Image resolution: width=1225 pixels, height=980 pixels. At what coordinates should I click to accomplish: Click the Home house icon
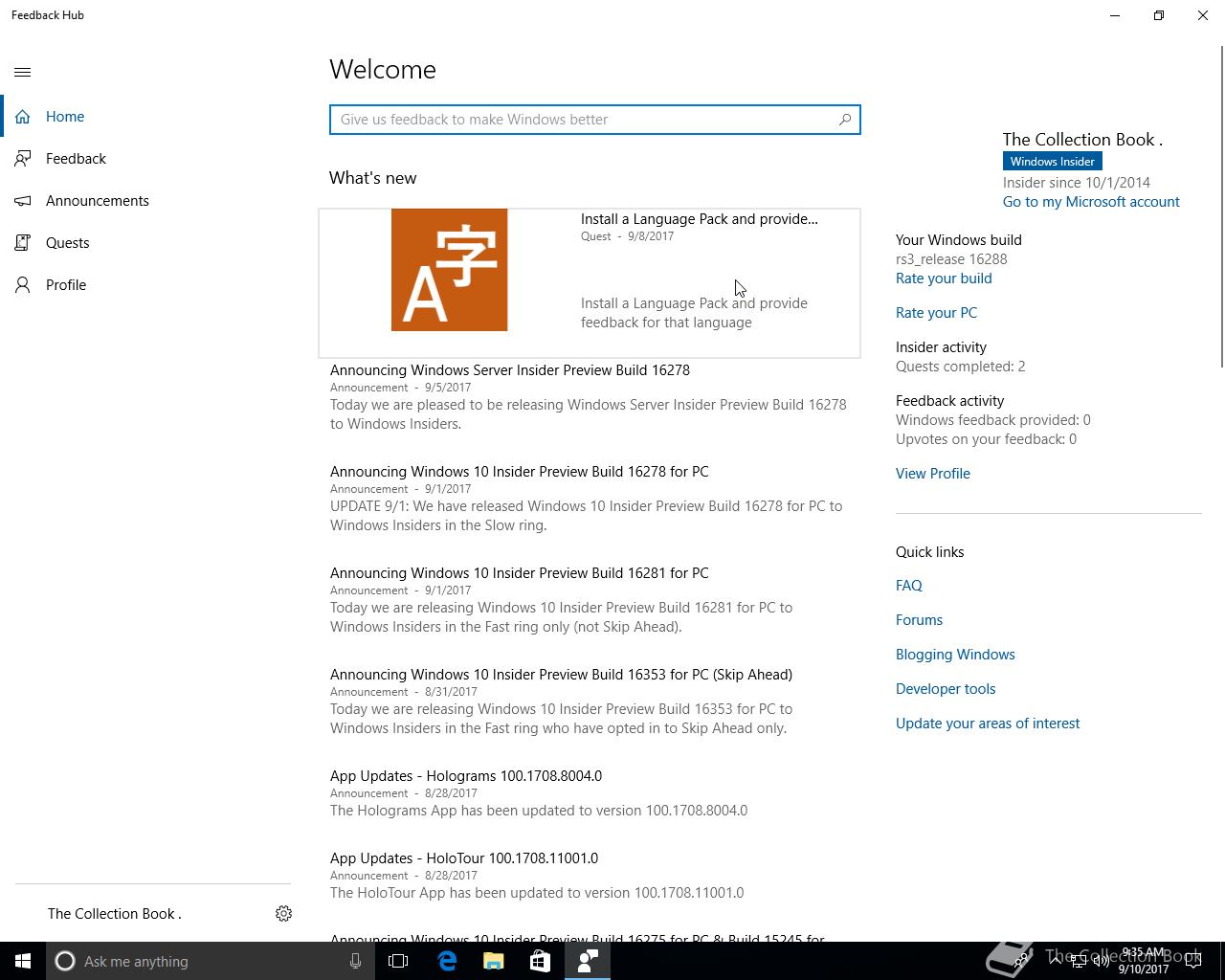(x=23, y=117)
